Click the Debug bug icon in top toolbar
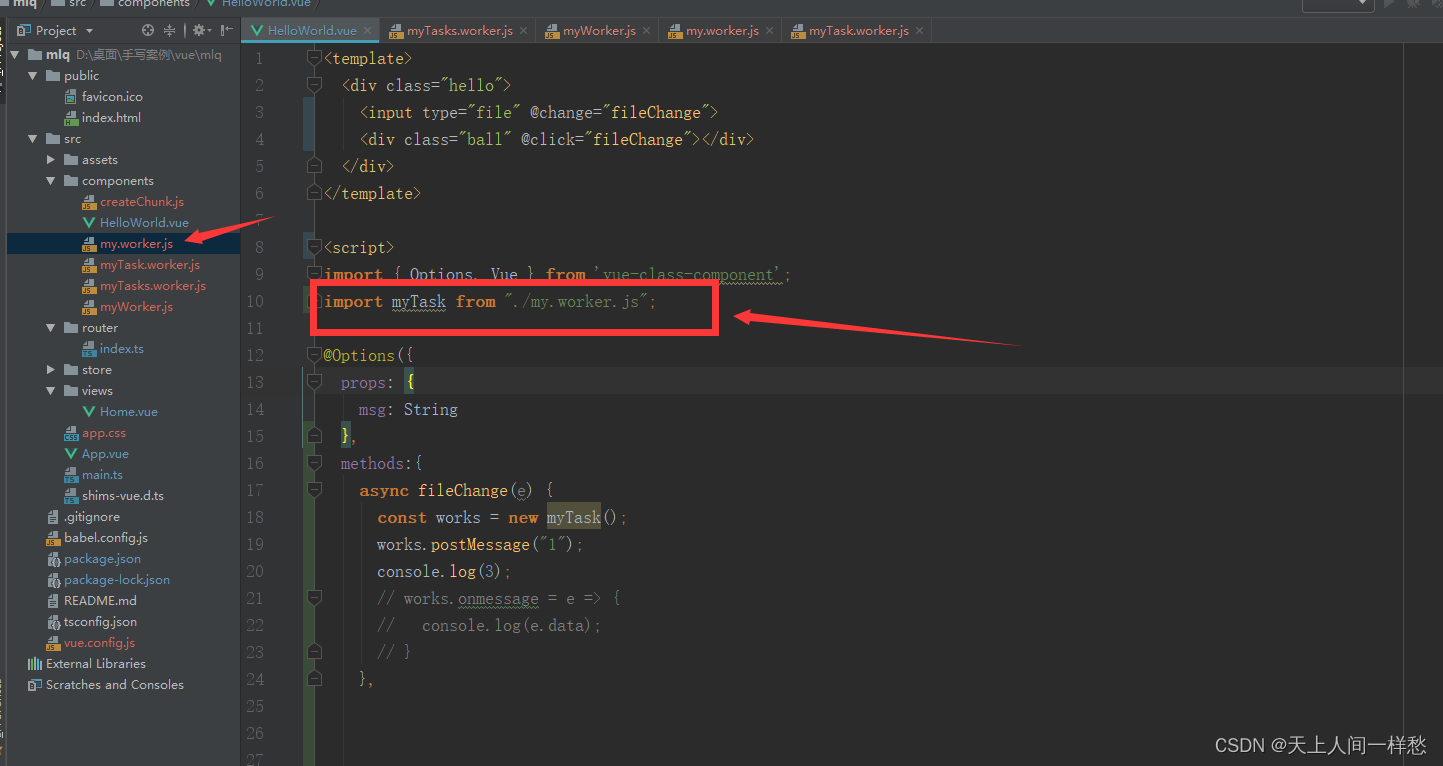1443x766 pixels. (1413, 4)
